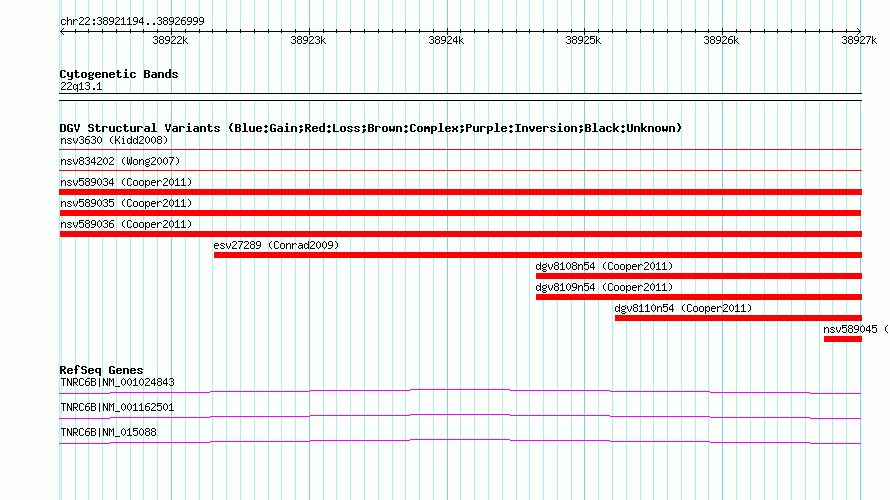This screenshot has height=500, width=890.
Task: Select dgv8108n54 (Cooper2011) label
Action: (604, 266)
